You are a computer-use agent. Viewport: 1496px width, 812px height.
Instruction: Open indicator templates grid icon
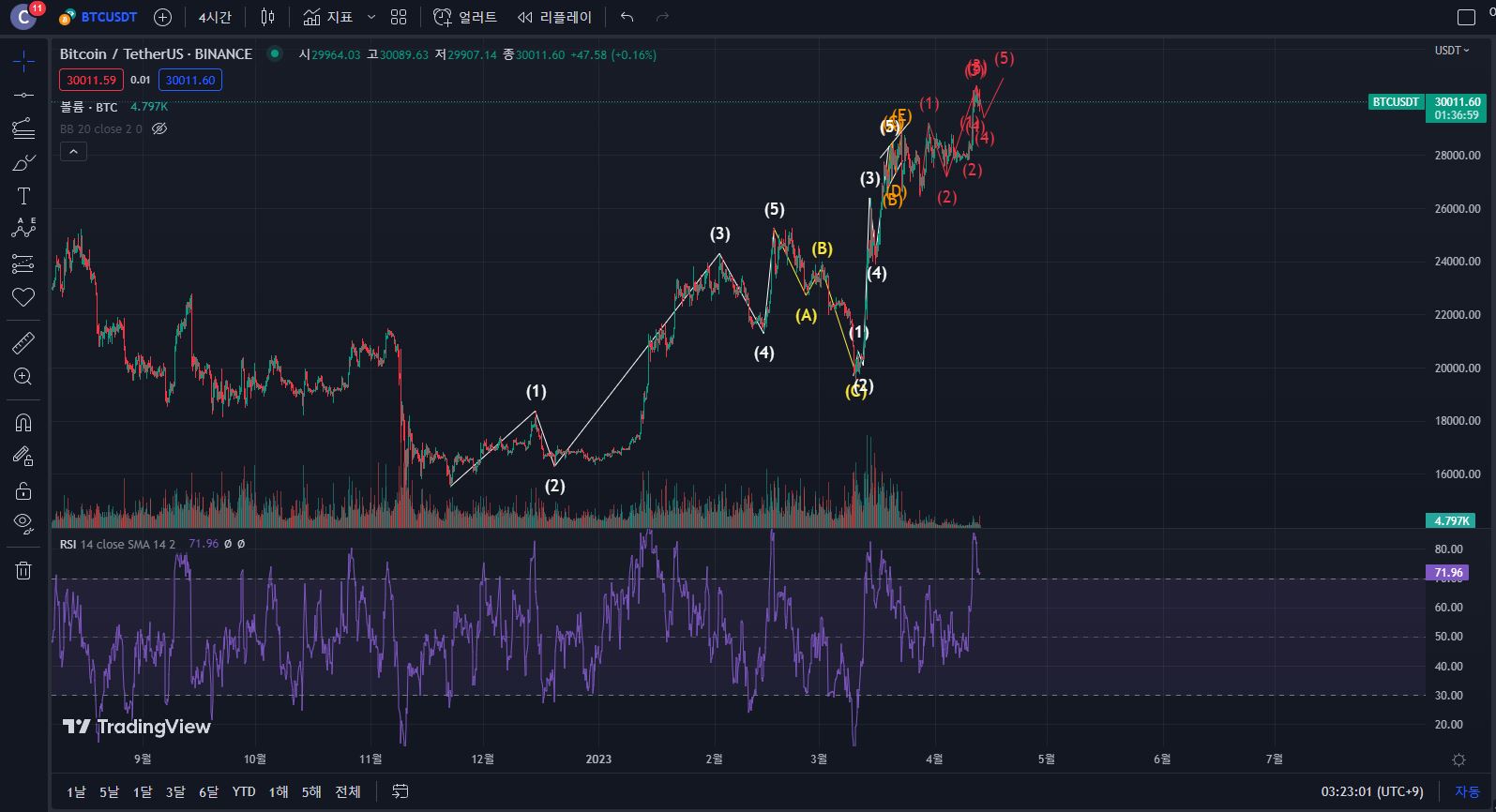coord(399,17)
